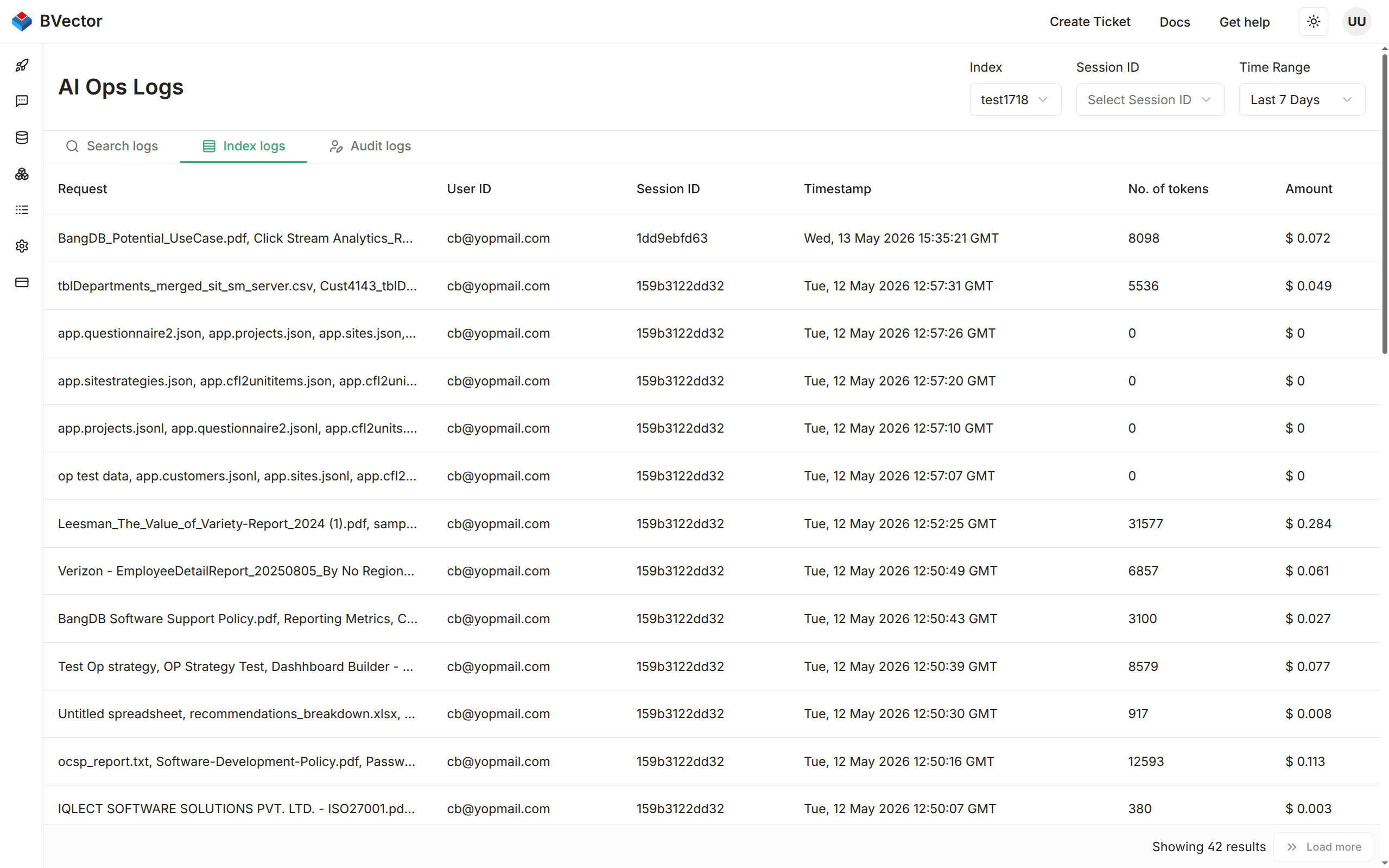The image size is (1389, 868).
Task: Select the Verizon EmployeeDetailReport request row
Action: tap(712, 571)
